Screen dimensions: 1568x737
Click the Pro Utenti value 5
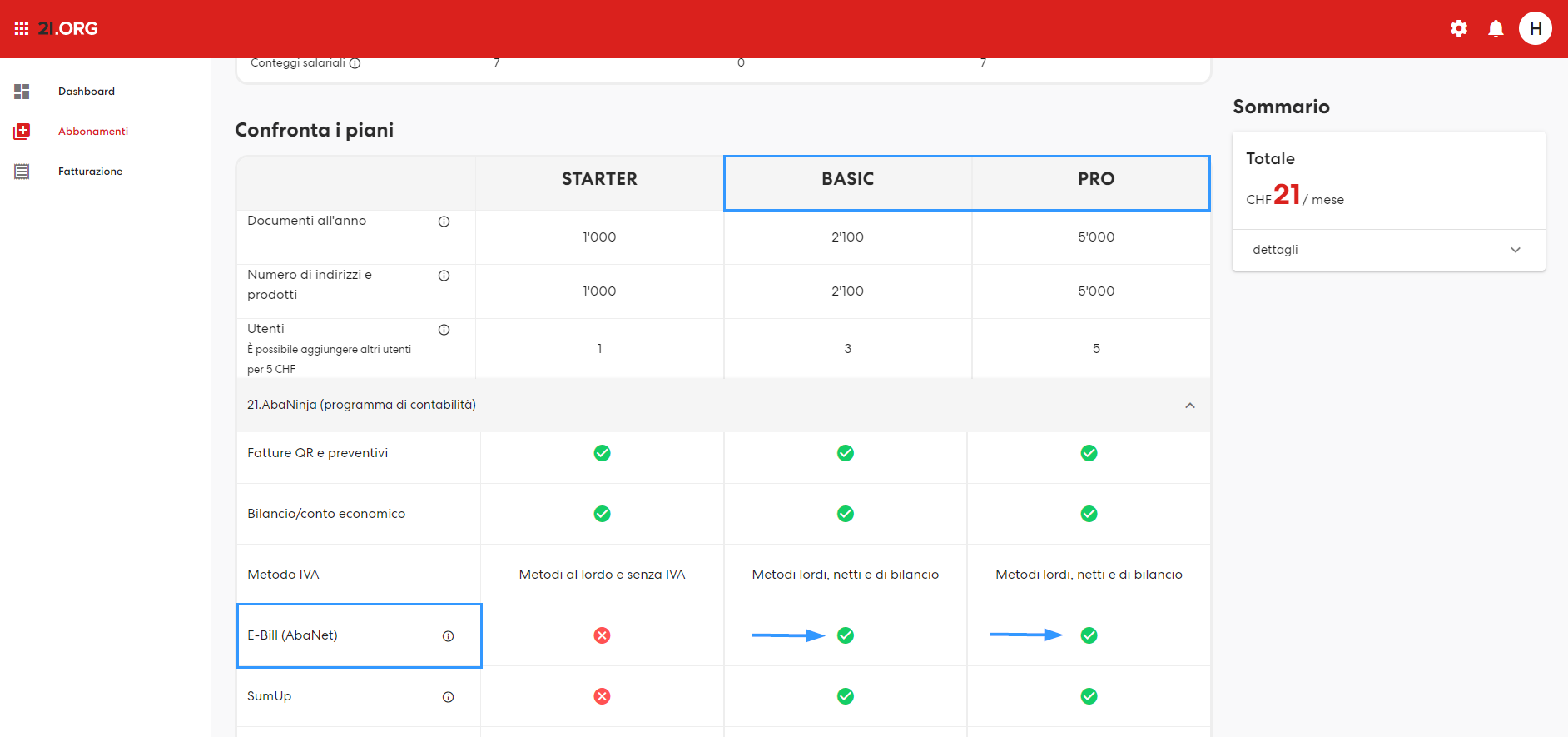1096,349
